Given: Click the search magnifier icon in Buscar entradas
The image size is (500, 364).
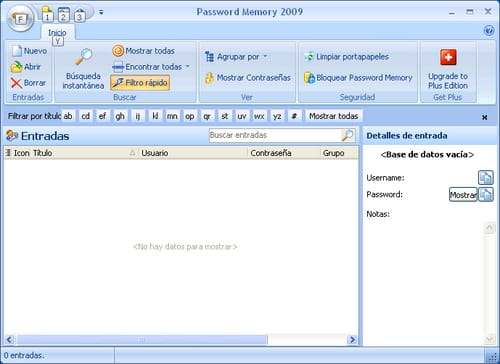Looking at the screenshot, I should [347, 135].
